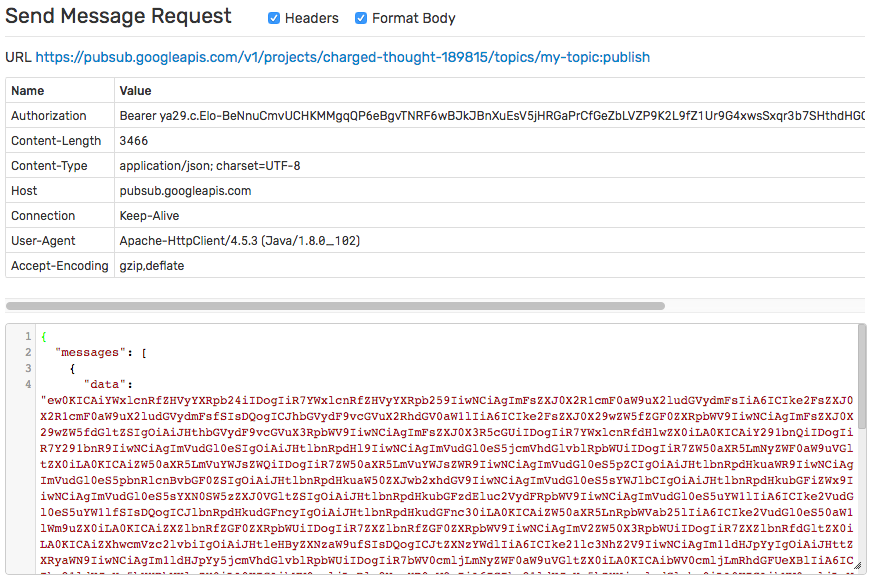Select the Apache-HttpClient User-Agent value
Screen dimensions: 871x579
pos(240,241)
